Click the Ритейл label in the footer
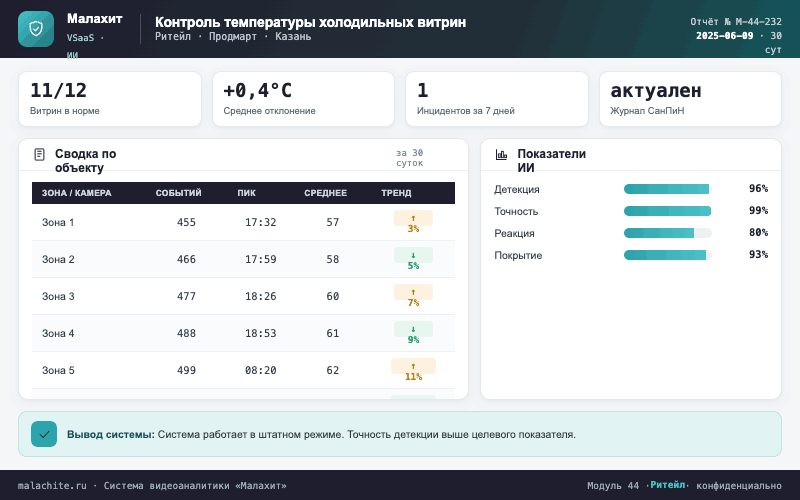The width and height of the screenshot is (800, 500). (668, 485)
